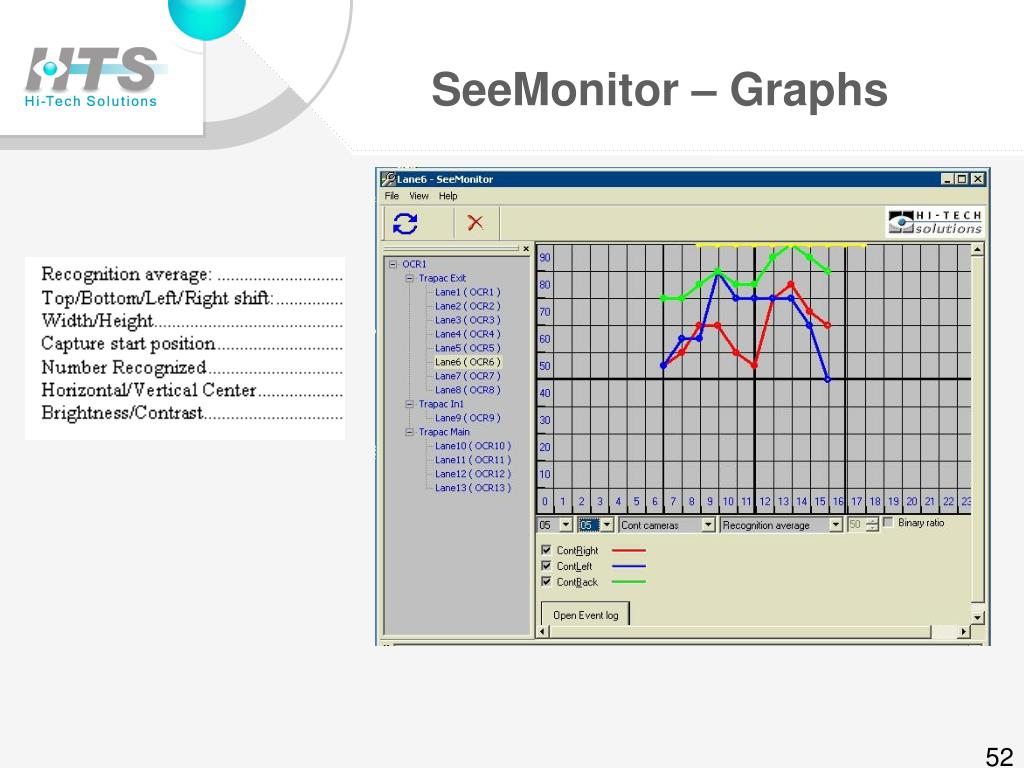Viewport: 1024px width, 768px height.
Task: Click horizontal scrollbar right arrow
Action: point(964,632)
